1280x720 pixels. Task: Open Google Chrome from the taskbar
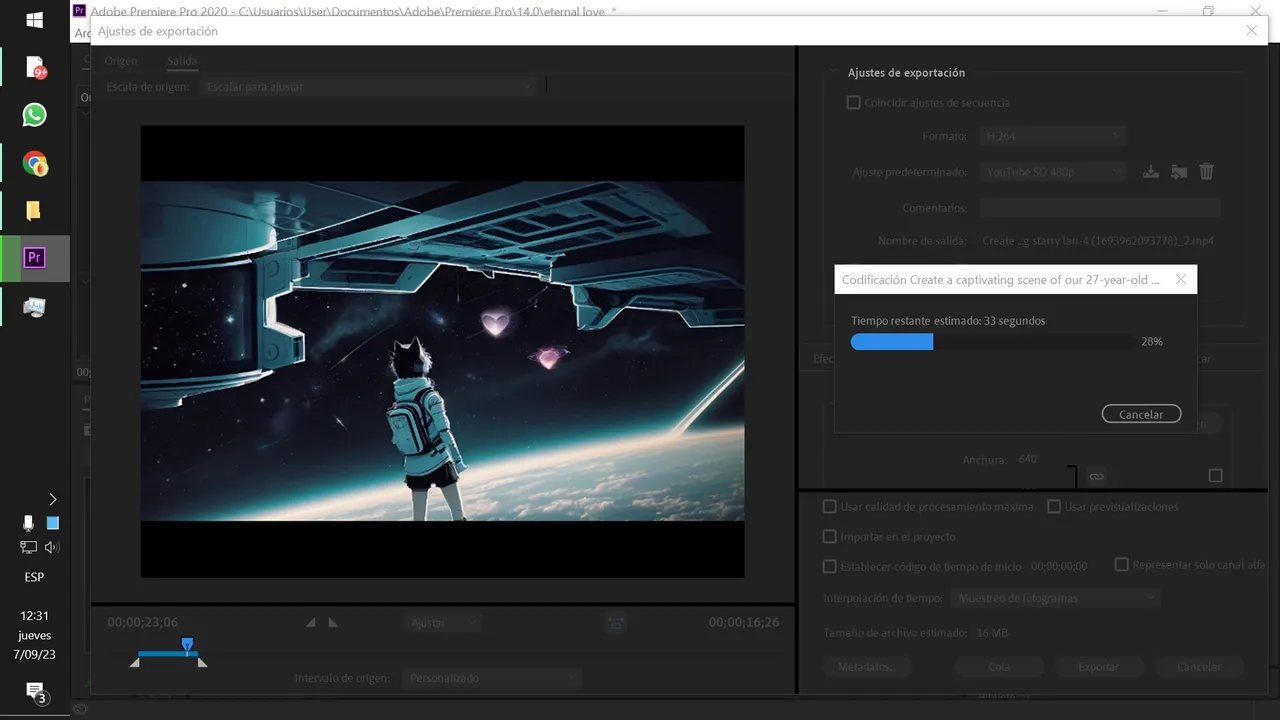click(x=35, y=163)
